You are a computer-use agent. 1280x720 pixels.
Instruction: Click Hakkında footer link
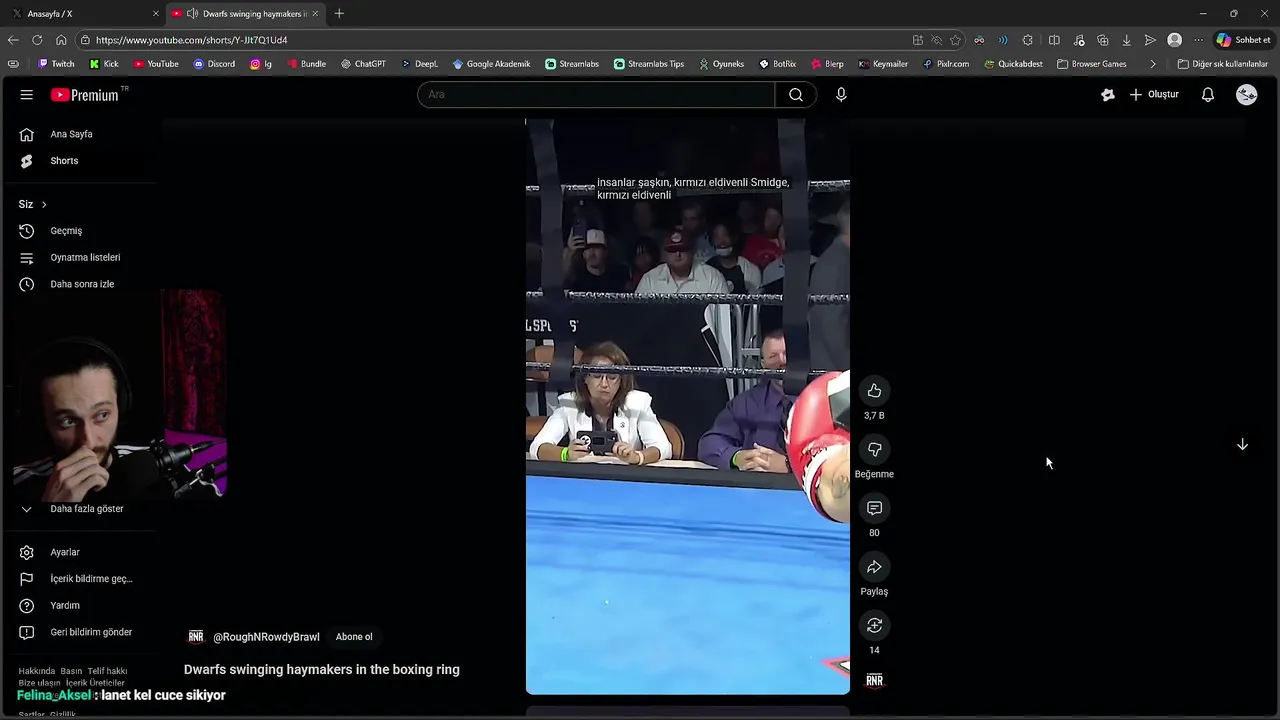37,671
